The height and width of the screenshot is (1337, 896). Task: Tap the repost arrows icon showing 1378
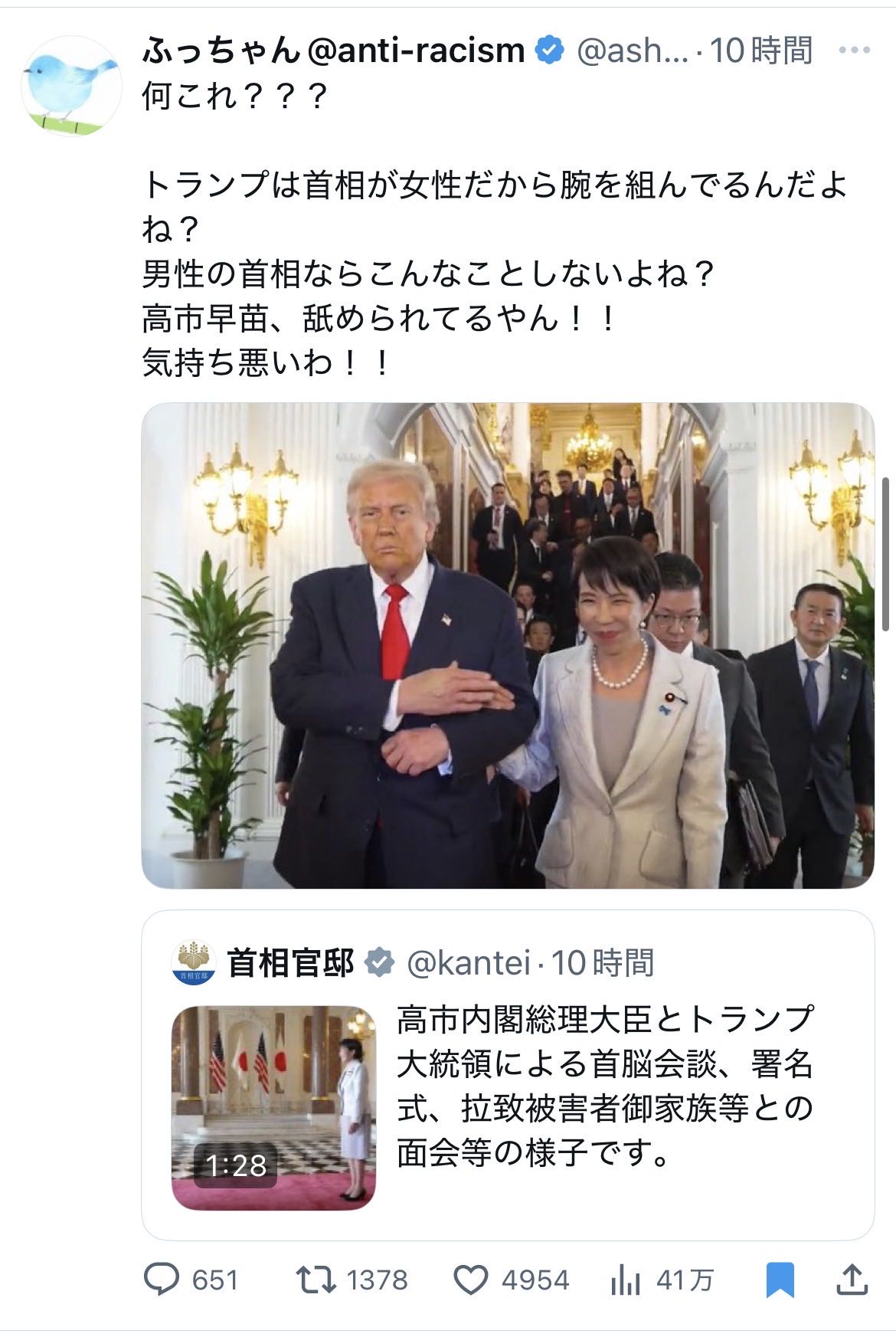(316, 1279)
